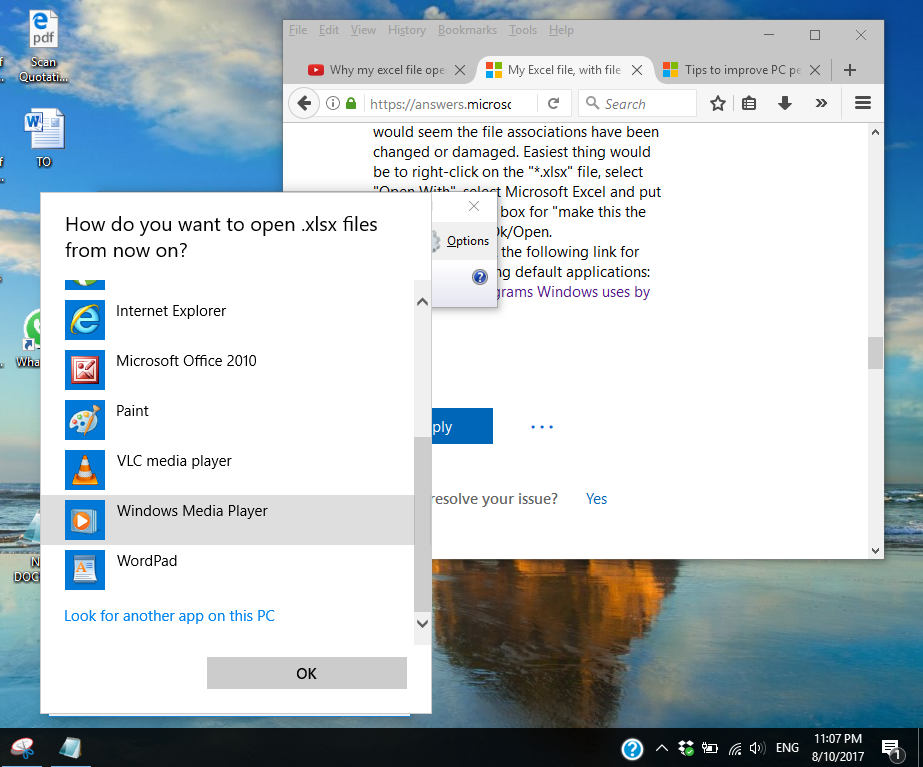Click the taskbar clock 11:07 PM
This screenshot has width=923, height=767.
click(838, 738)
